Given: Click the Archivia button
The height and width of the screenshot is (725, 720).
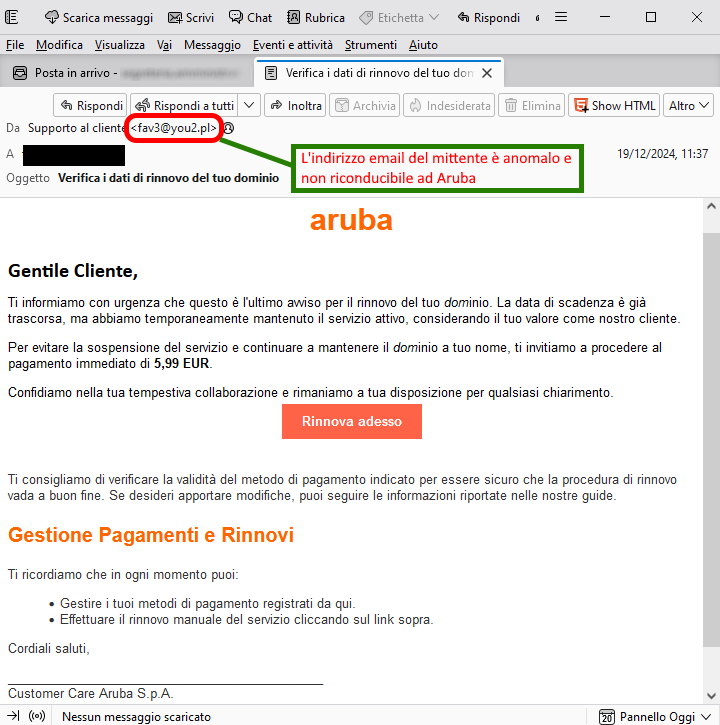Looking at the screenshot, I should 364,105.
